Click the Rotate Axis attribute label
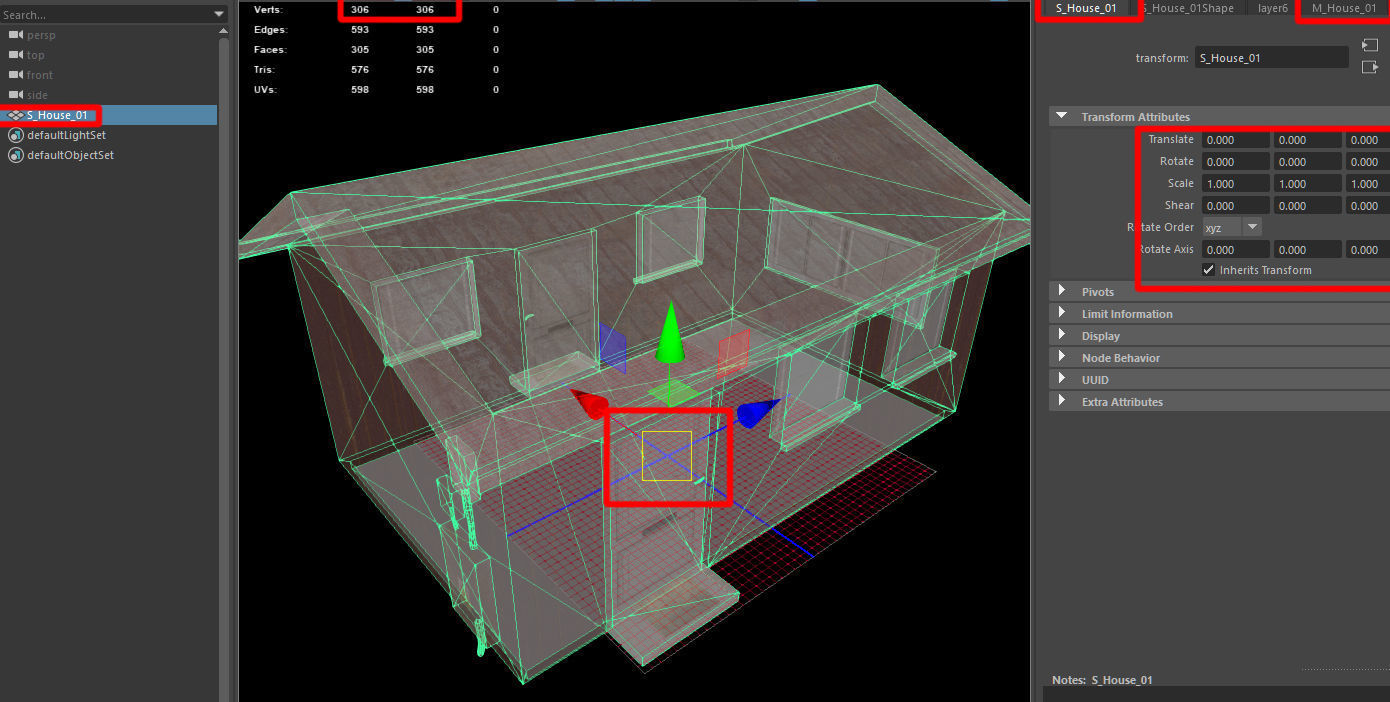Screen dimensions: 1390x702 [x=1165, y=250]
